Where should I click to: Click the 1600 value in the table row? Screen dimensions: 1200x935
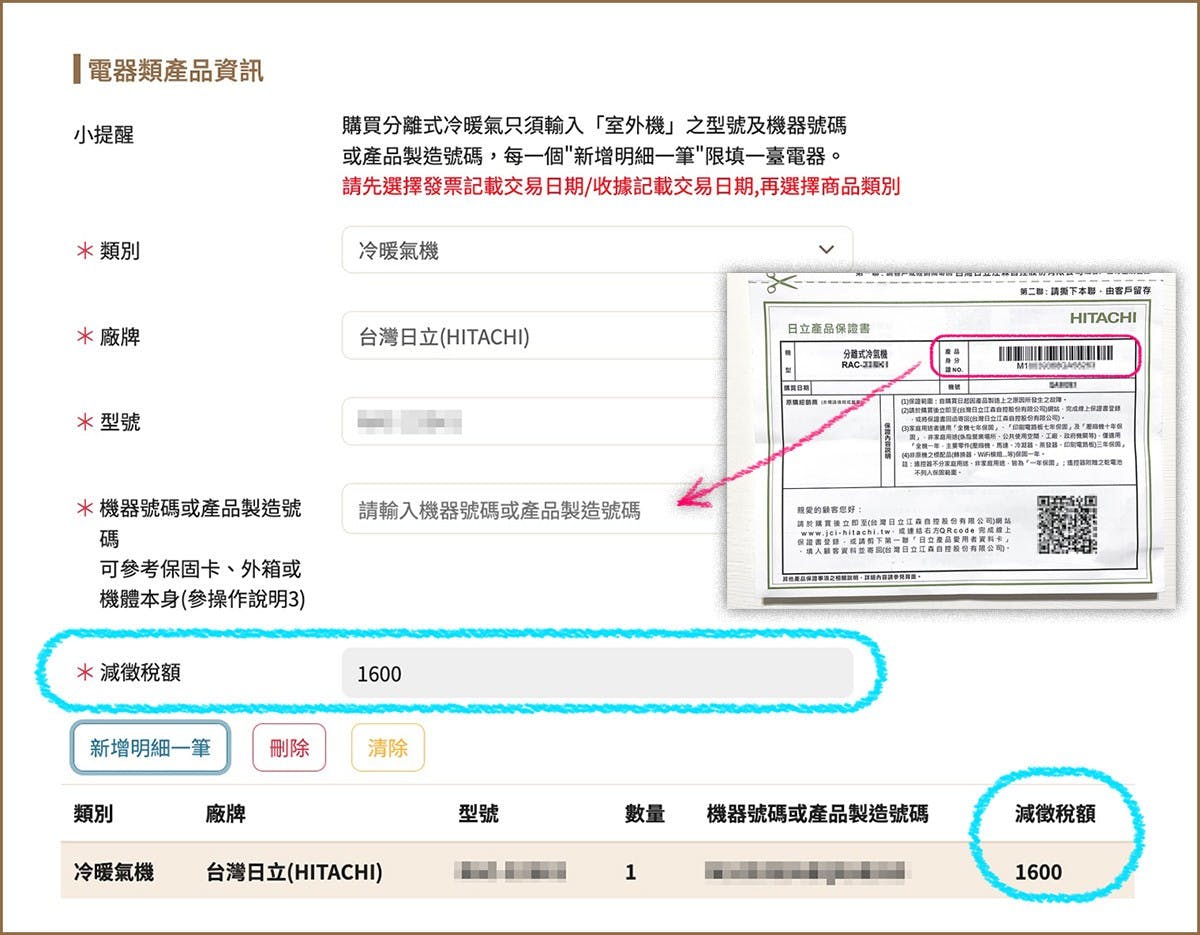click(1038, 872)
